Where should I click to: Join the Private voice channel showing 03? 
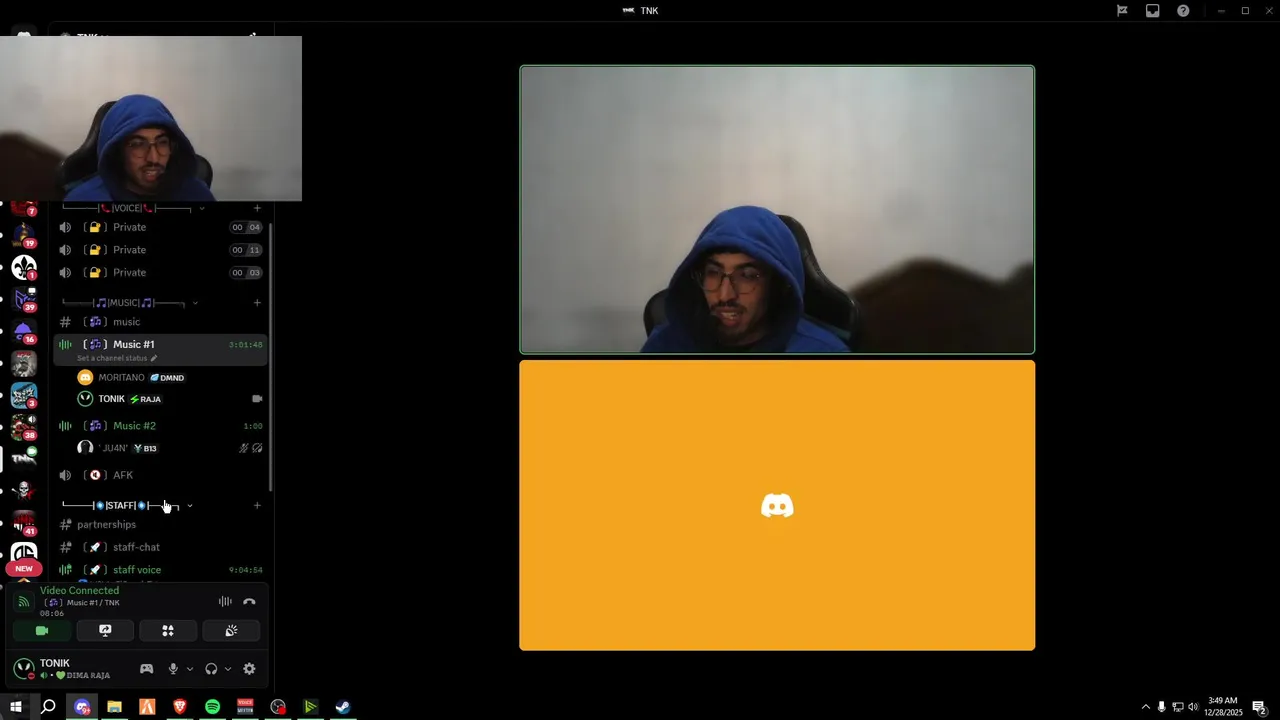(x=160, y=272)
